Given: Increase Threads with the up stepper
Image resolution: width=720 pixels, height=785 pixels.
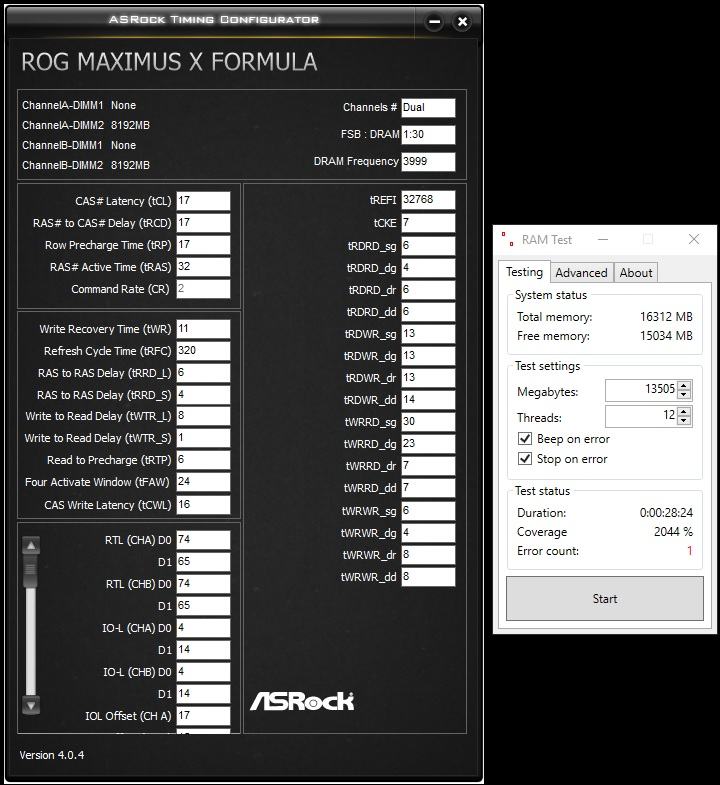Looking at the screenshot, I should click(684, 411).
